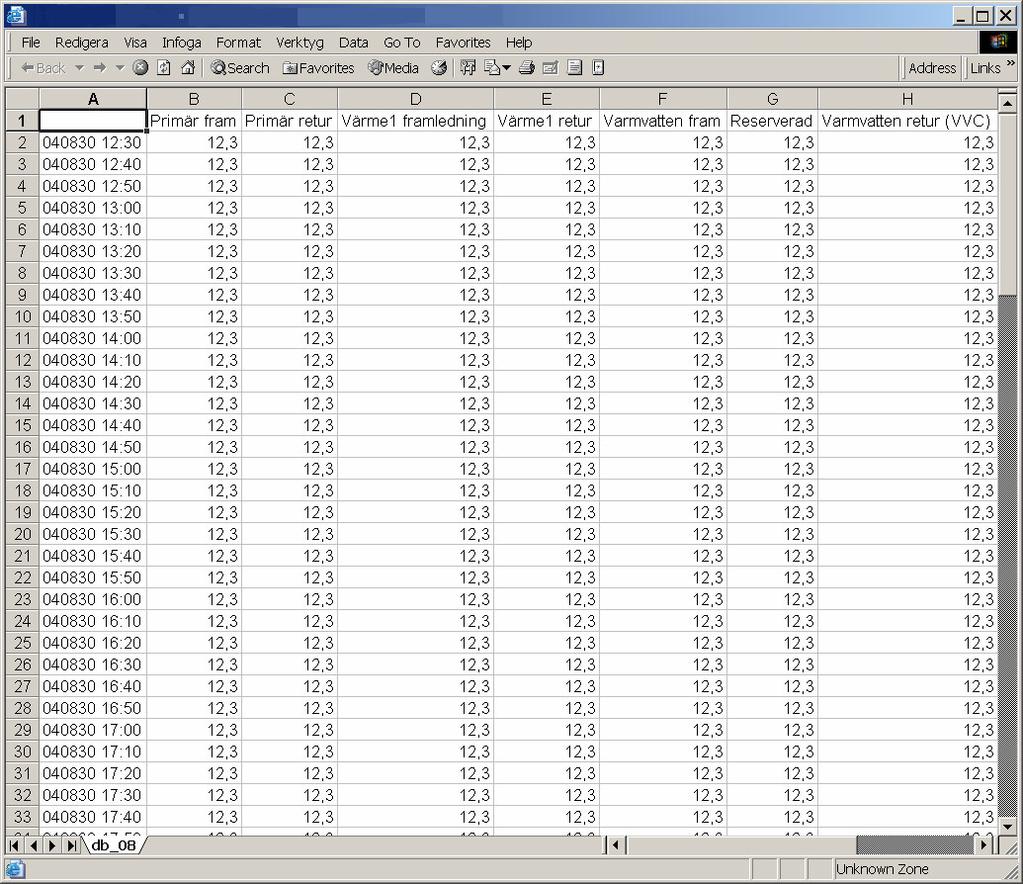Click the 'Primär fram' header cell
The height and width of the screenshot is (884, 1023).
pyautogui.click(x=194, y=121)
